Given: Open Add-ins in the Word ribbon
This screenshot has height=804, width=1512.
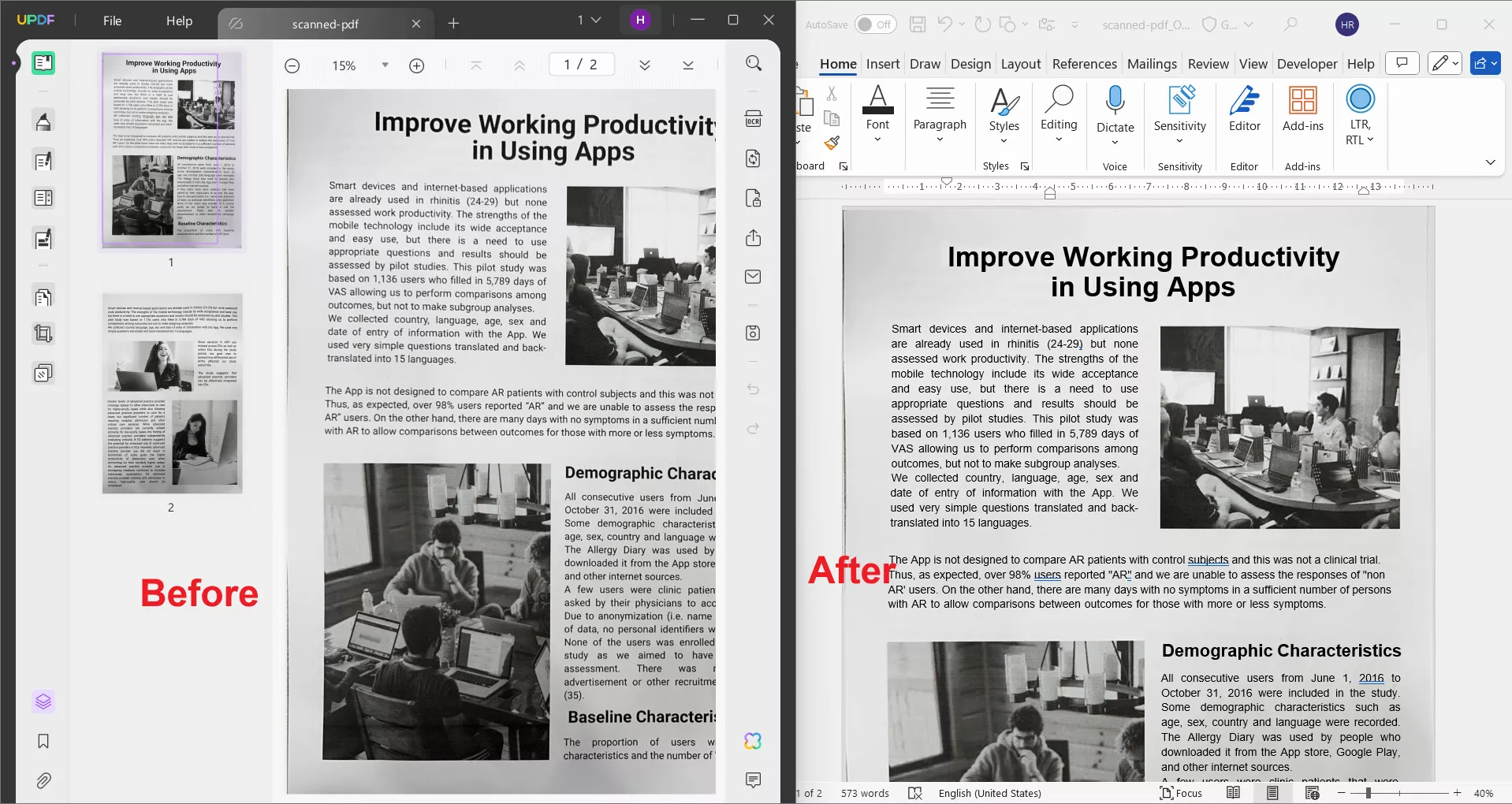Looking at the screenshot, I should pos(1303,110).
